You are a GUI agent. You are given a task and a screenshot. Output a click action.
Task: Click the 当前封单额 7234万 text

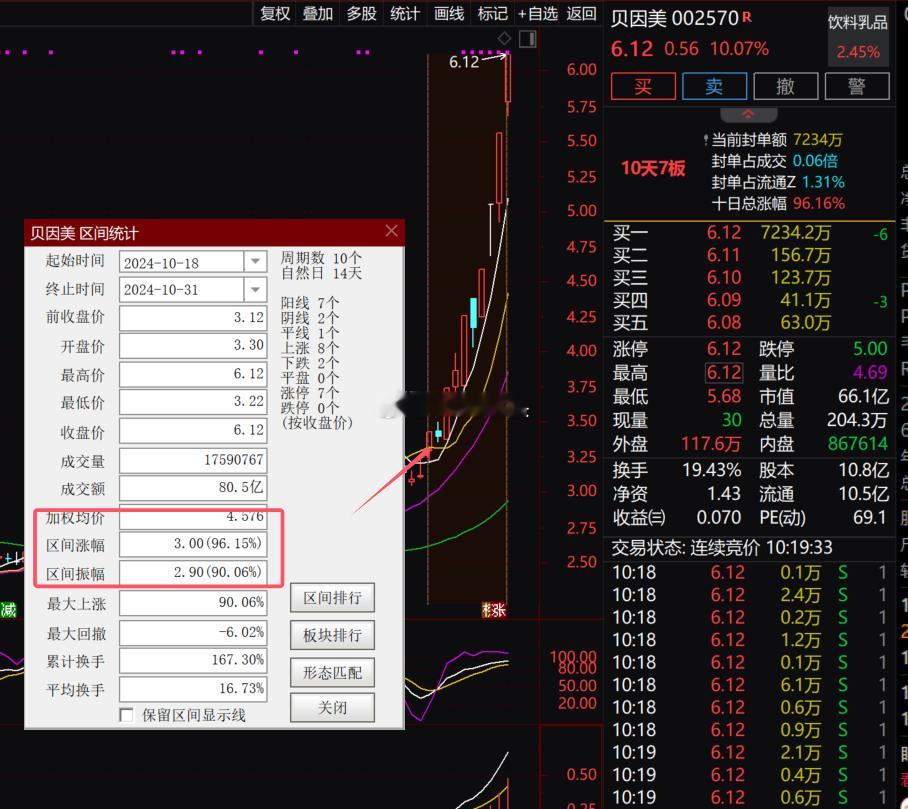[x=777, y=140]
